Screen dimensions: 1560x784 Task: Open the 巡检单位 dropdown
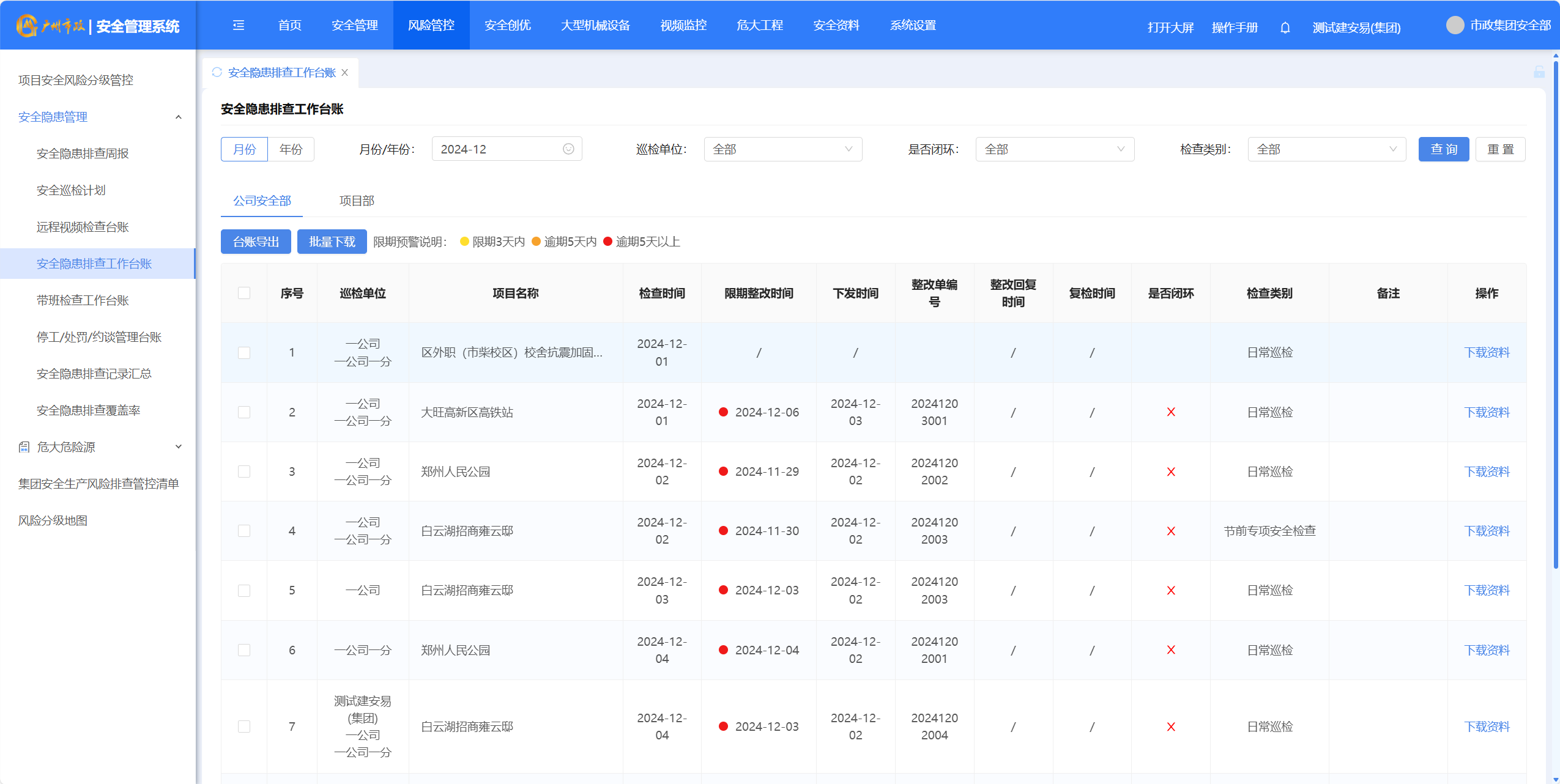pos(782,149)
